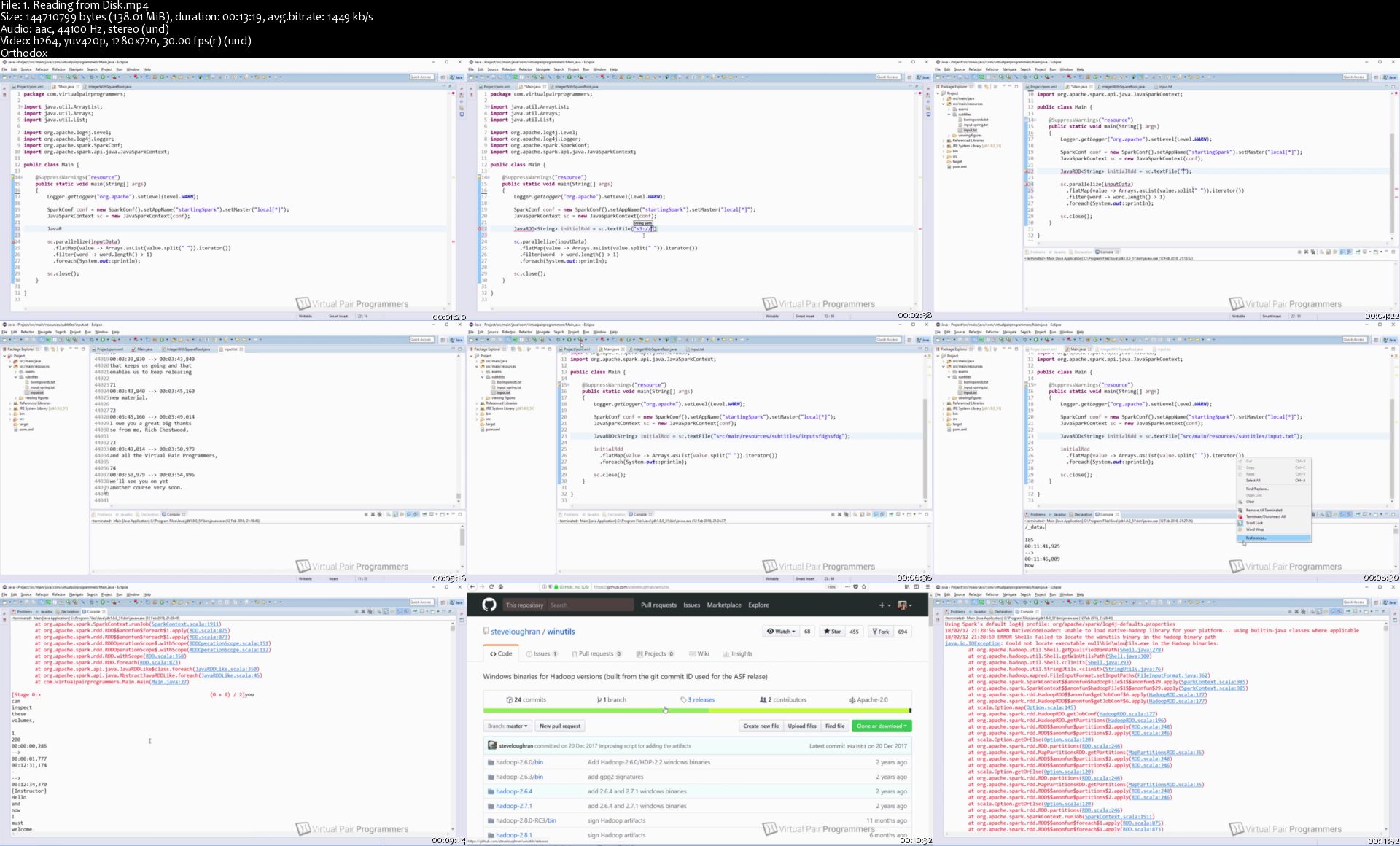The height and width of the screenshot is (846, 1400).
Task: Click the green language bar under the commits row
Action: point(696,710)
